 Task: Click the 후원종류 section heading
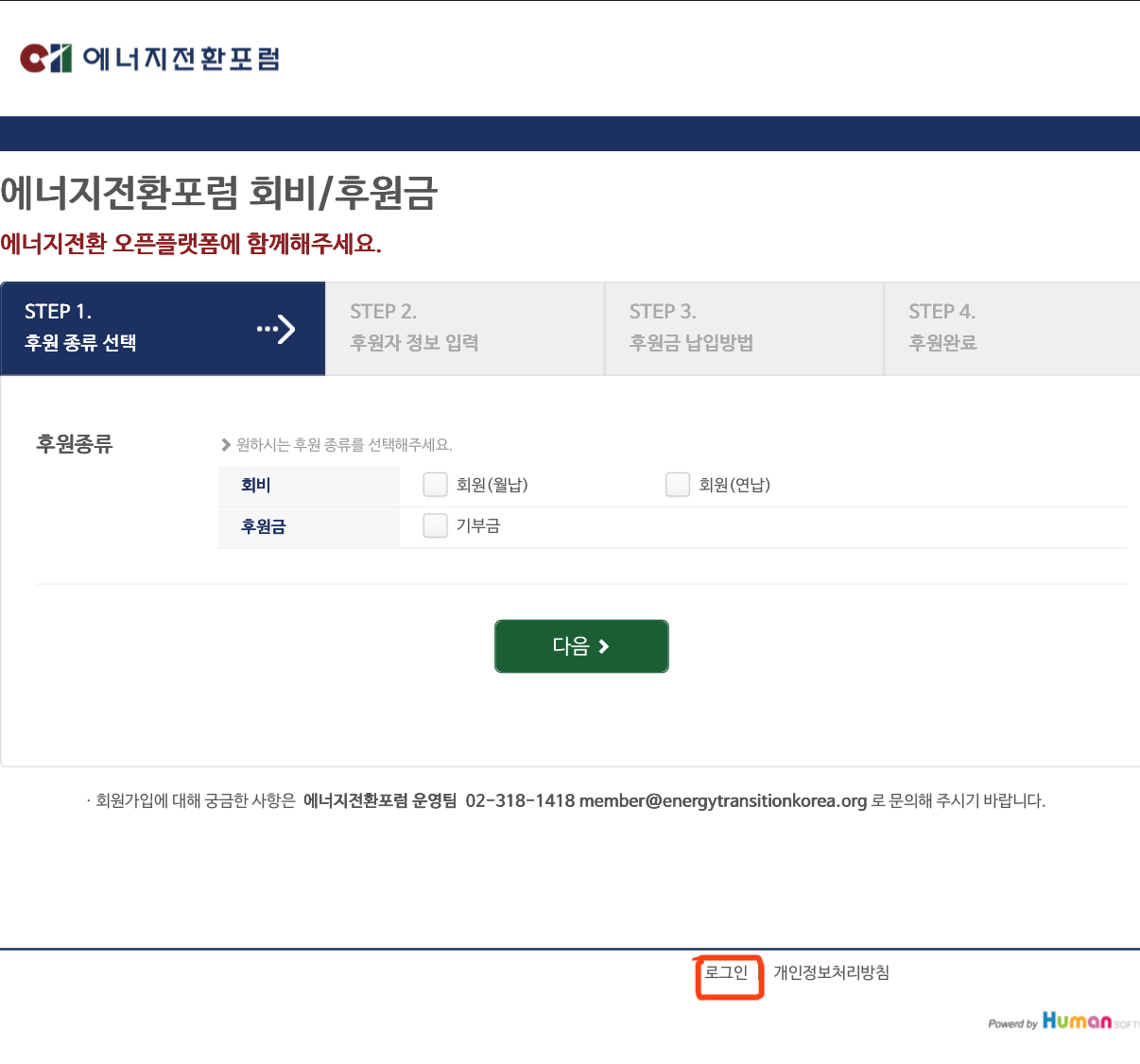tap(75, 444)
